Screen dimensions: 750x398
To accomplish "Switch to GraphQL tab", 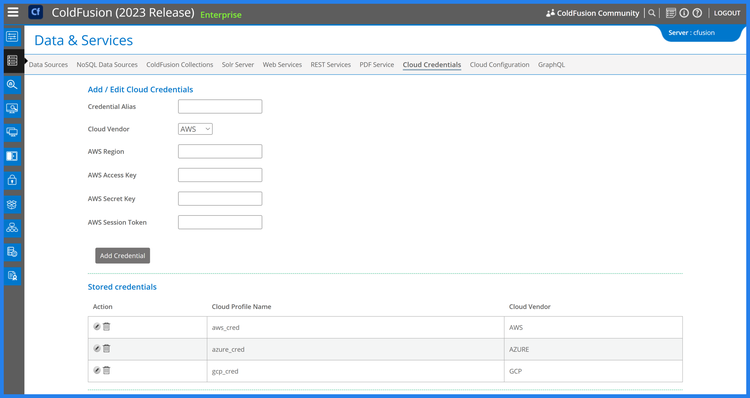I will pyautogui.click(x=551, y=65).
